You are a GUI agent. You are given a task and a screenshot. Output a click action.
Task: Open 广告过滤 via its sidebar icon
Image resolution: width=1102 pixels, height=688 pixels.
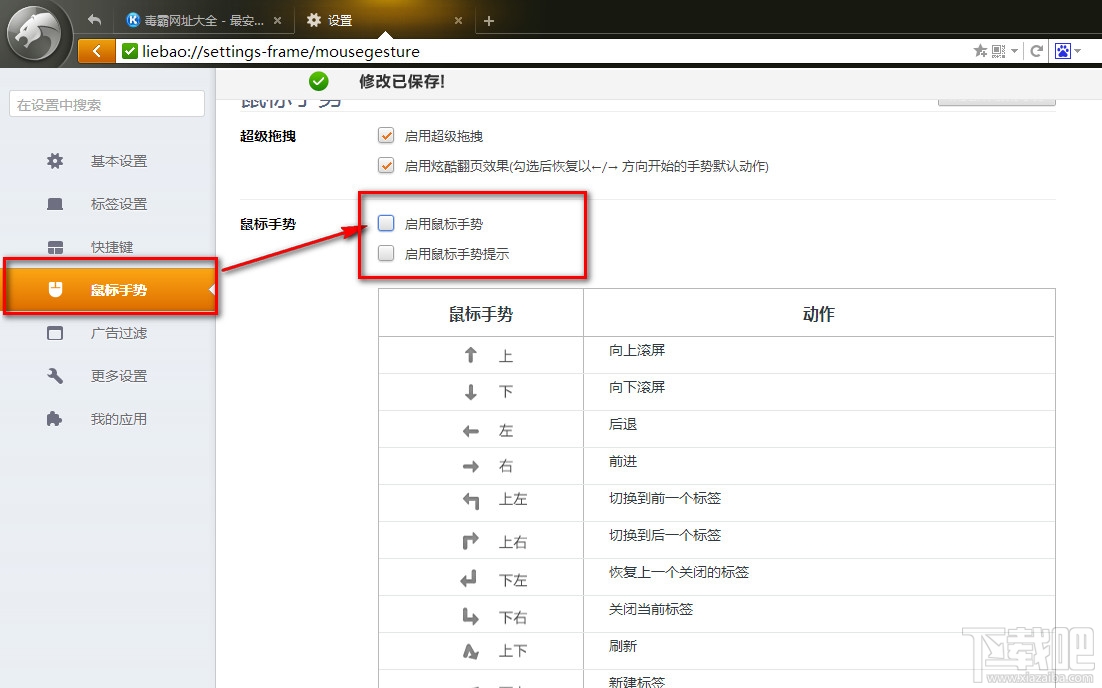coord(55,333)
